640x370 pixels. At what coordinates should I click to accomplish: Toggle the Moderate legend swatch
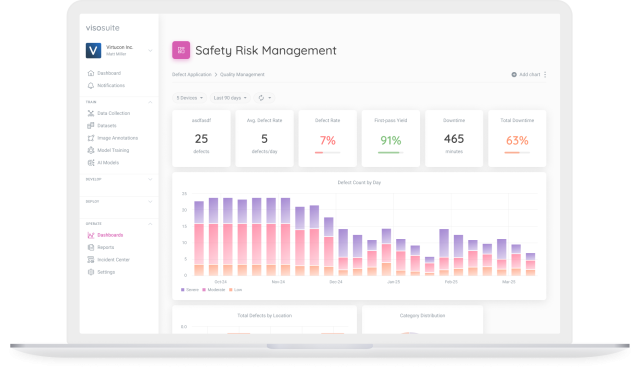tap(204, 290)
